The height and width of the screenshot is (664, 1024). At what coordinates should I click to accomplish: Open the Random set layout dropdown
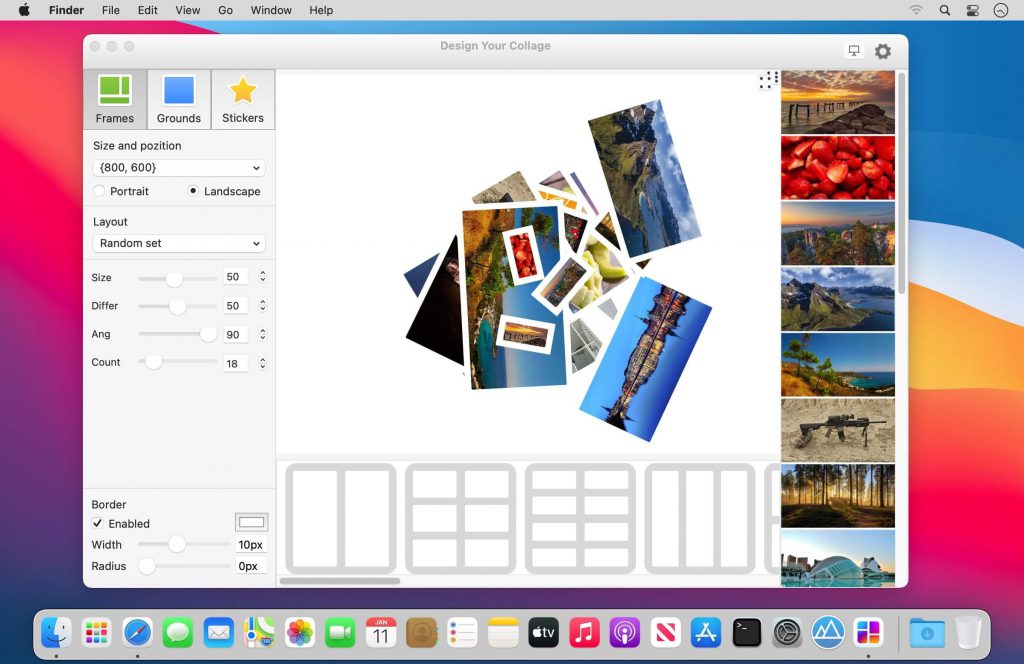(178, 243)
